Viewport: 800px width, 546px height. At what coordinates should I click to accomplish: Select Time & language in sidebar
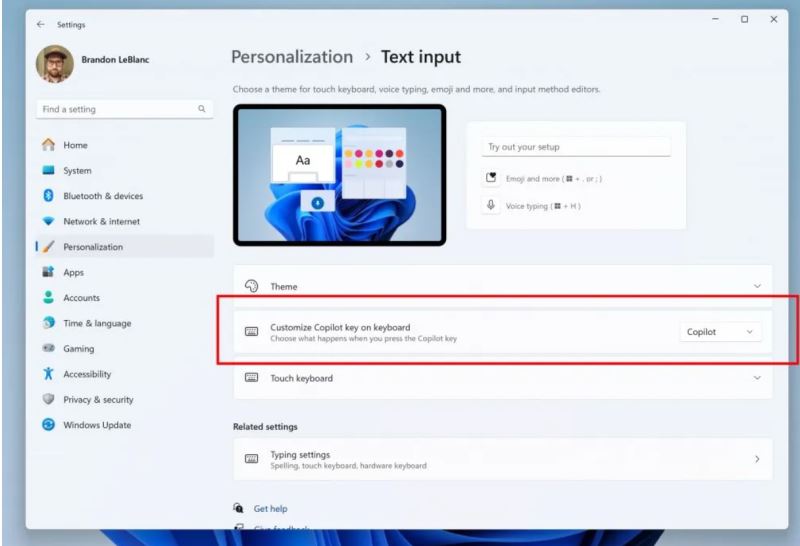pyautogui.click(x=96, y=323)
